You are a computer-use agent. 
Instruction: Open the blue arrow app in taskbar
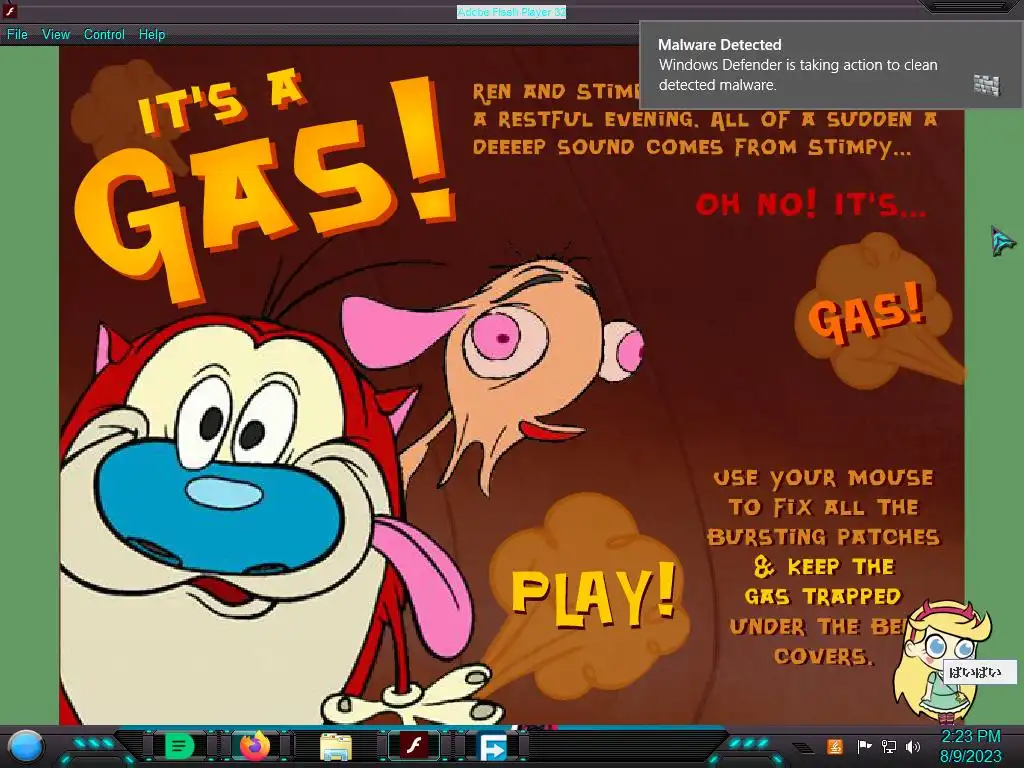(492, 746)
